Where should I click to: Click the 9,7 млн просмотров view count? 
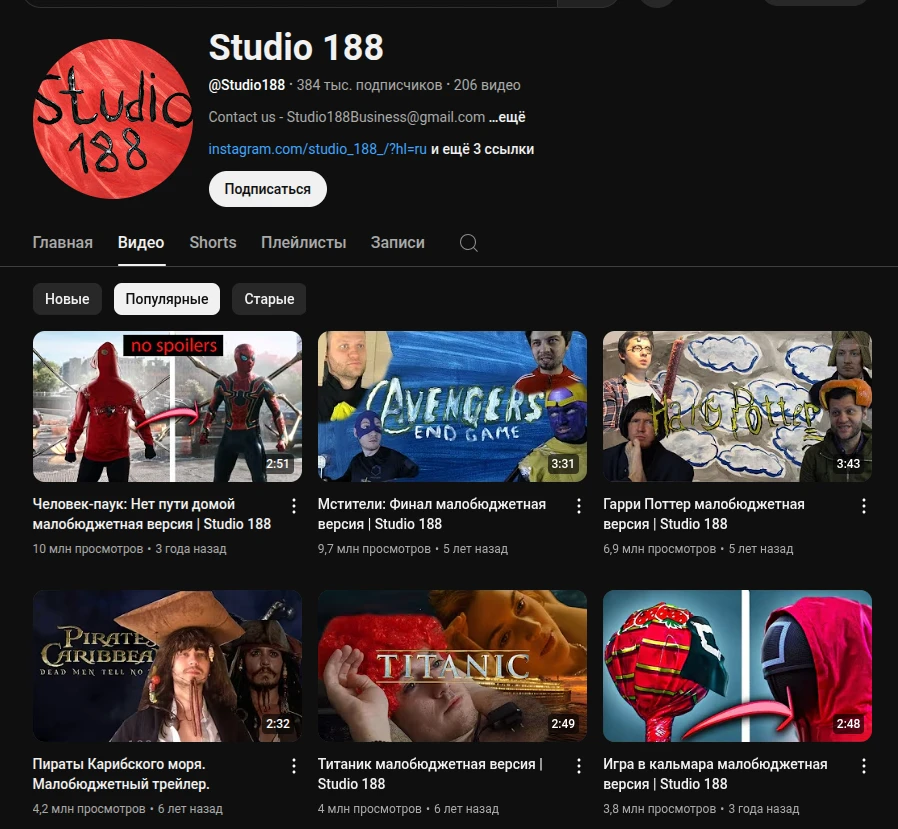(374, 548)
